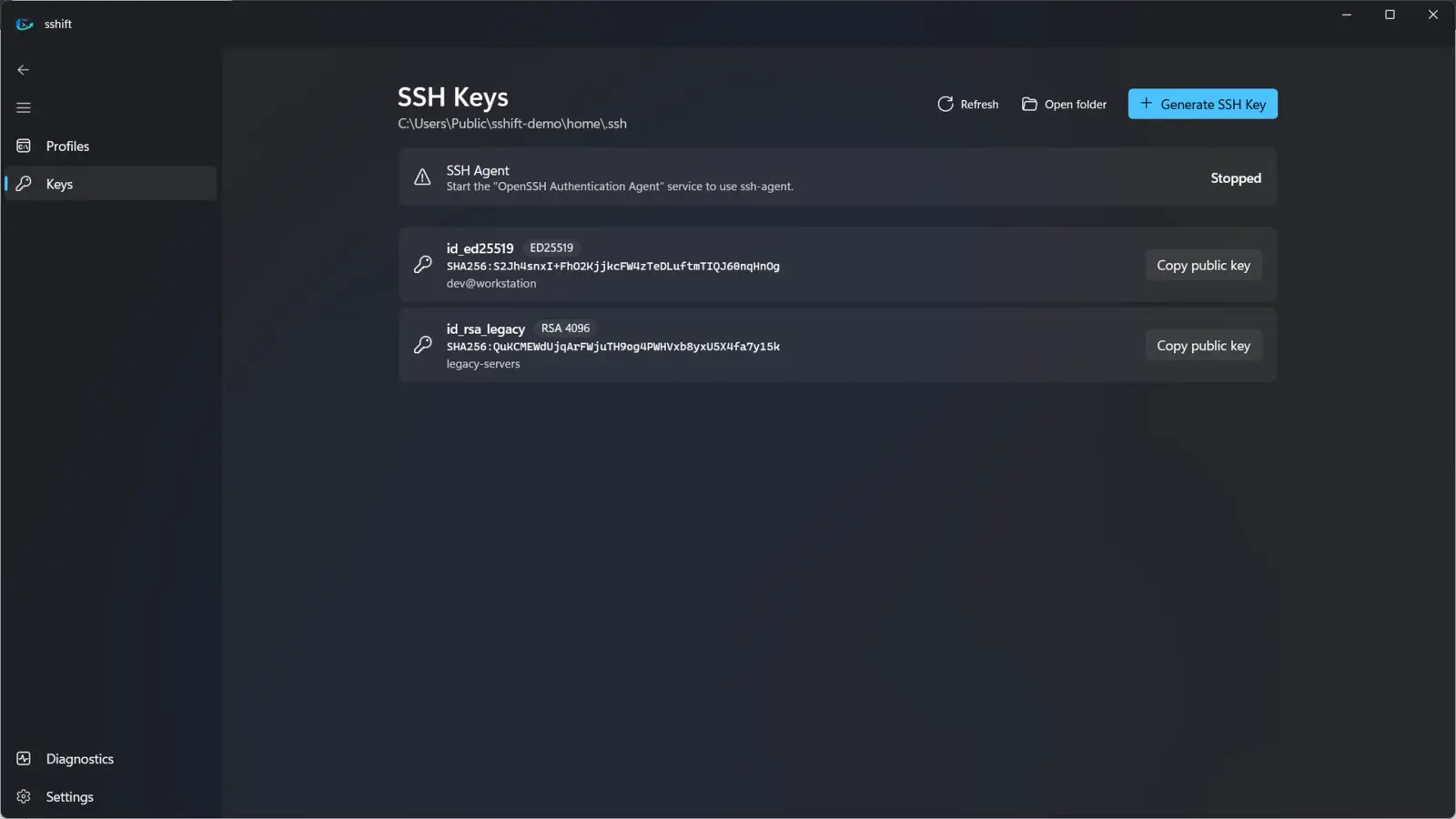Click the .ssh folder path text
This screenshot has height=819, width=1456.
pos(512,124)
